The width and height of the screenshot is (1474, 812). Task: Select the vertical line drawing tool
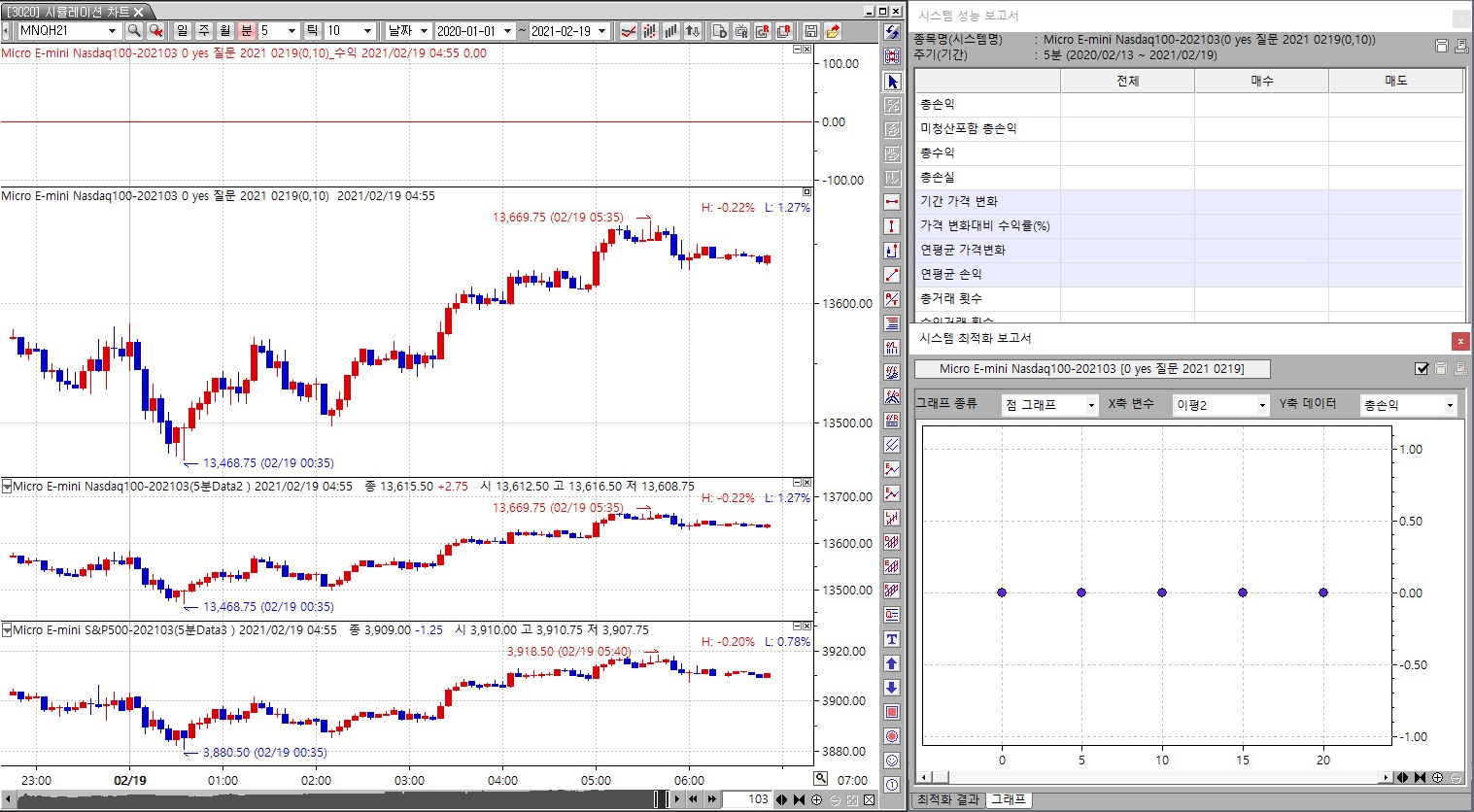pyautogui.click(x=892, y=226)
